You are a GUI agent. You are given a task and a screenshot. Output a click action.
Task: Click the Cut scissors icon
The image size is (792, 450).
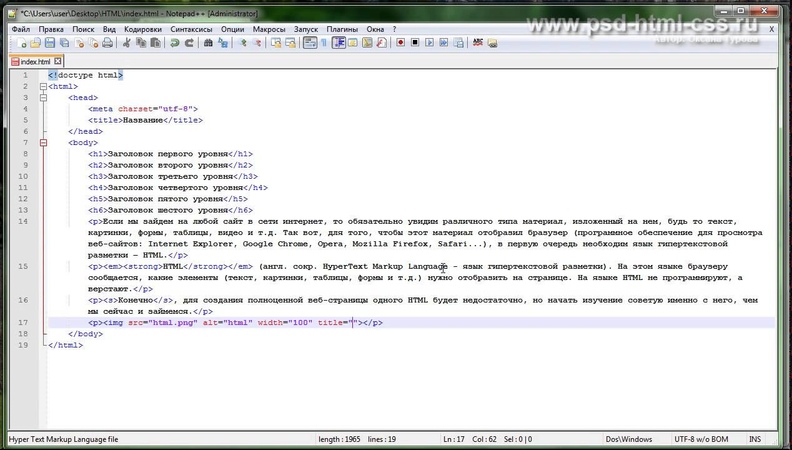pos(128,44)
